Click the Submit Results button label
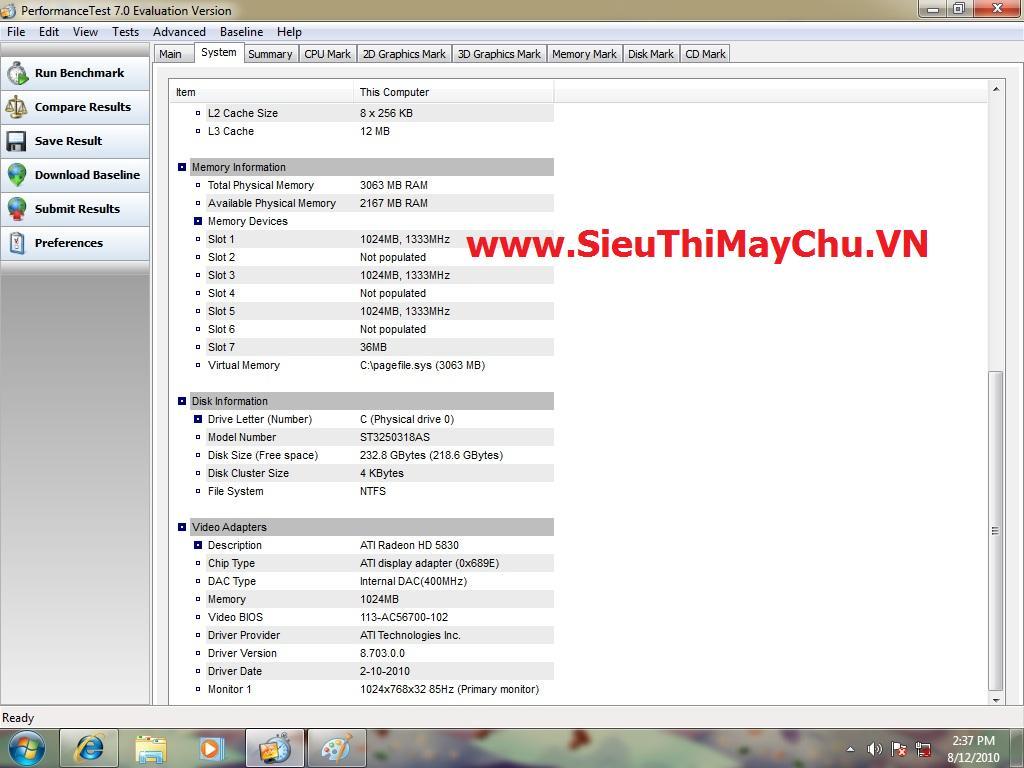This screenshot has width=1024, height=768. [x=78, y=209]
